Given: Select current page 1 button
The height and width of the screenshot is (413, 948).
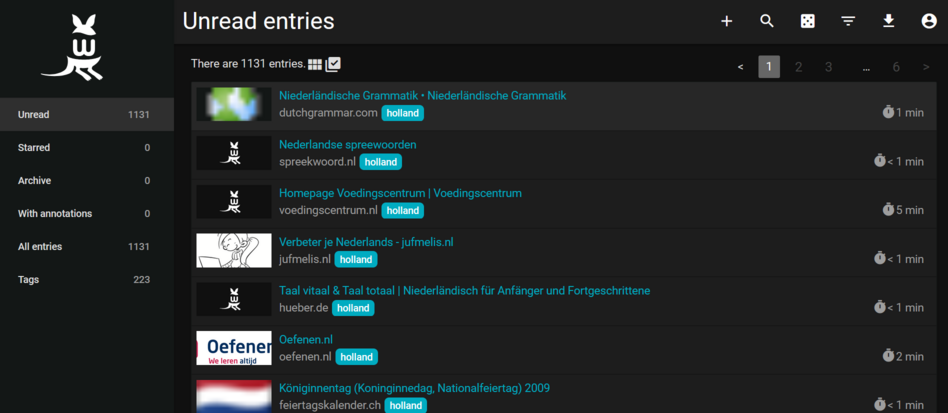Looking at the screenshot, I should pos(769,67).
